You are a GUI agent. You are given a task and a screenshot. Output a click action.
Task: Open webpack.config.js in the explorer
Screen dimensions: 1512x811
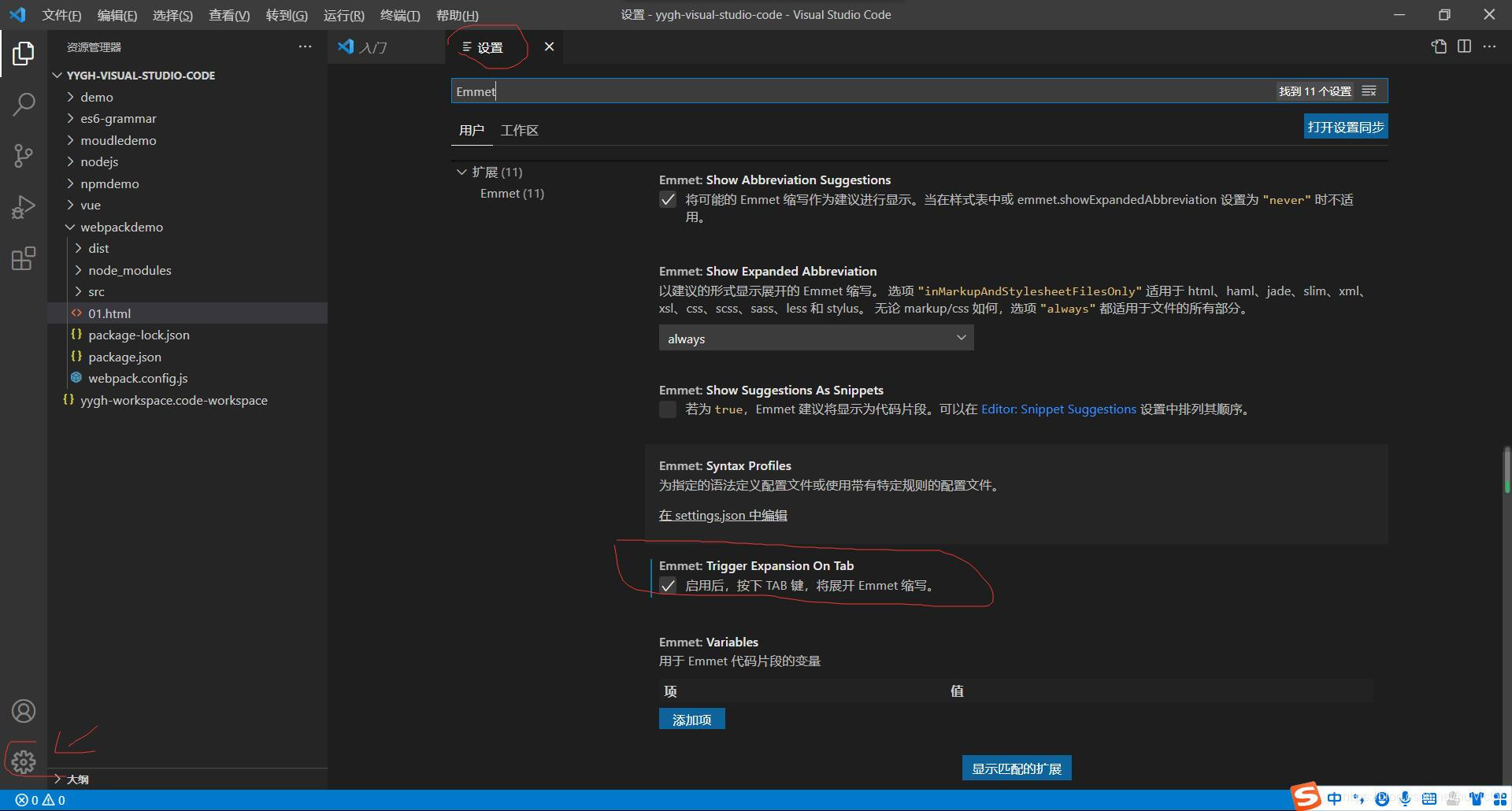point(187,378)
